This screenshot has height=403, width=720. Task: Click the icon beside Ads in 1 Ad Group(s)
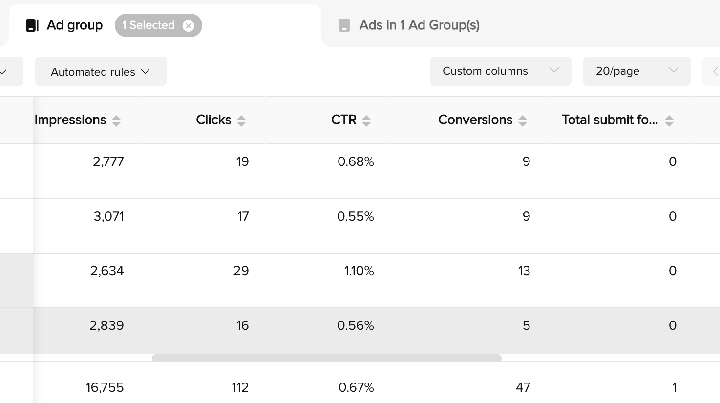coord(345,25)
